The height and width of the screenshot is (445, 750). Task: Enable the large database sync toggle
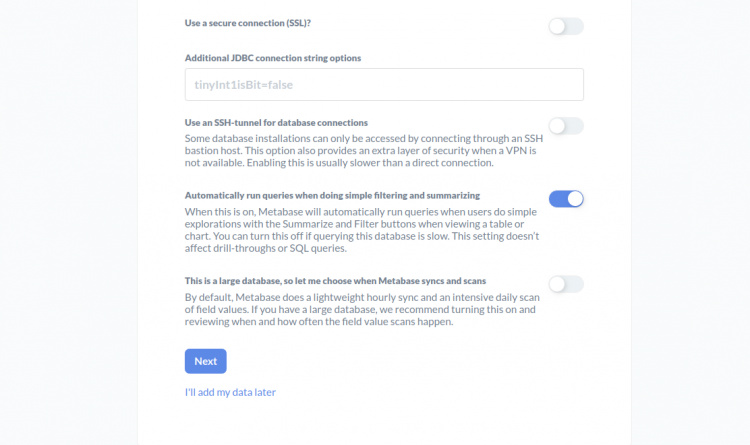(565, 284)
